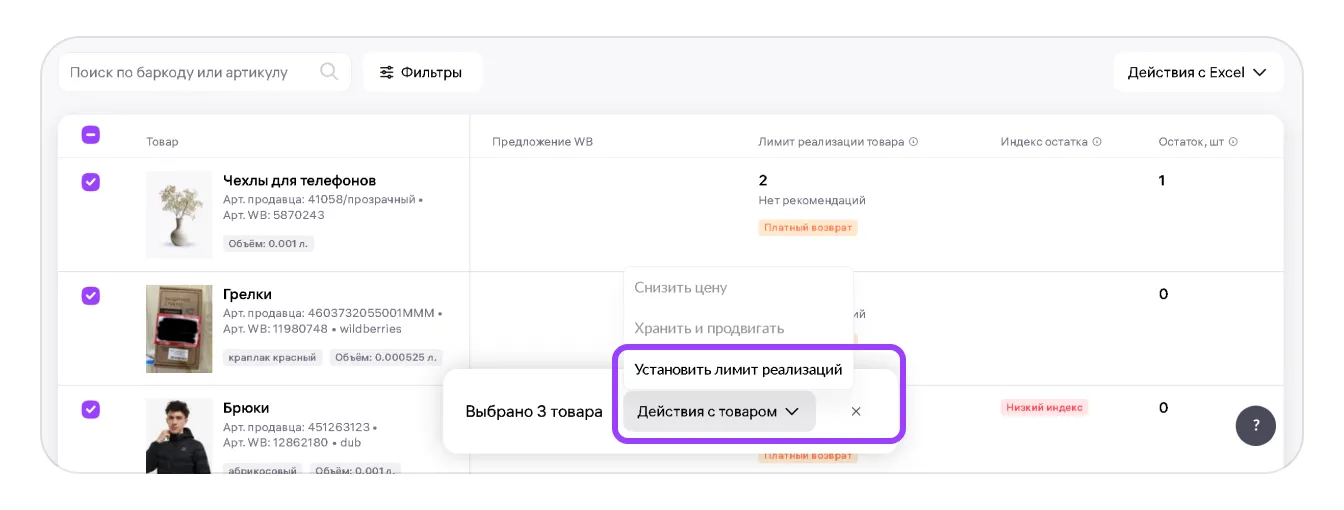This screenshot has width=1344, height=510.
Task: Click the search magnifier icon
Action: [x=328, y=72]
